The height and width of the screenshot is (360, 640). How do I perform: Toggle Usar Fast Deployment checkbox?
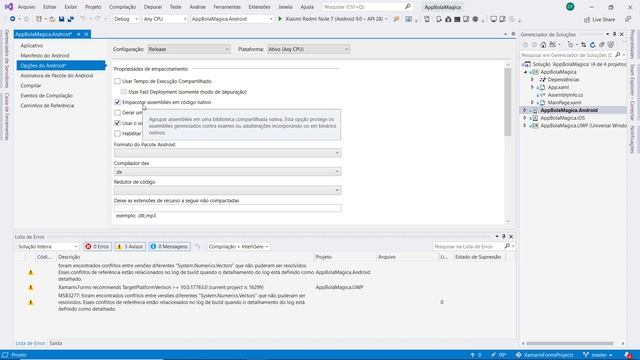[124, 92]
